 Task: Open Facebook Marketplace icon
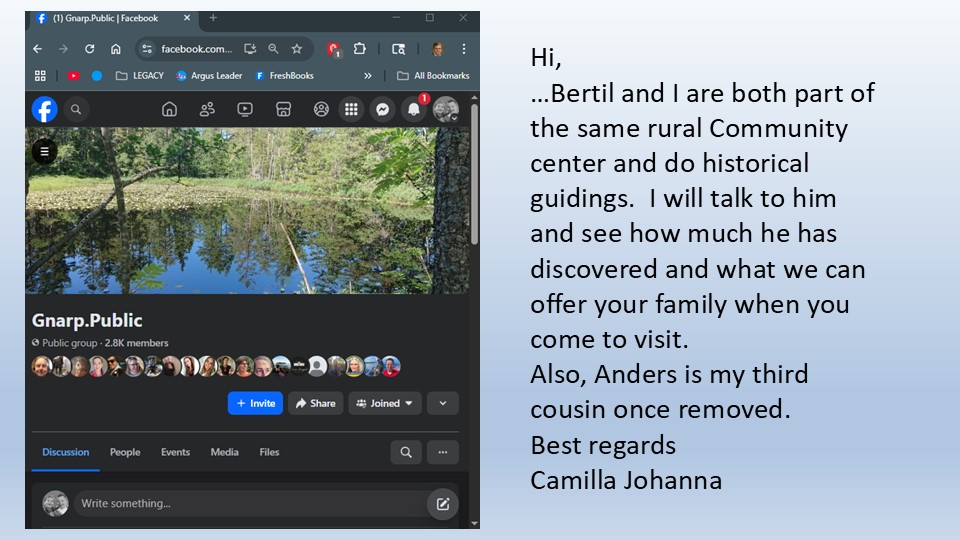pyautogui.click(x=283, y=110)
